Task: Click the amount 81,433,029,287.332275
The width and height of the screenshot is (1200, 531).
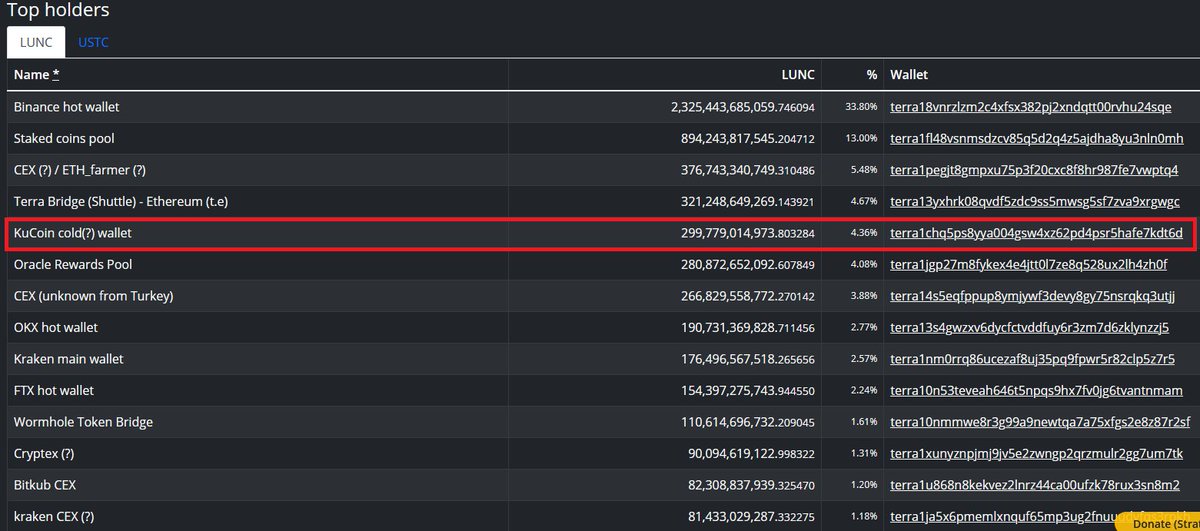Action: [751, 517]
